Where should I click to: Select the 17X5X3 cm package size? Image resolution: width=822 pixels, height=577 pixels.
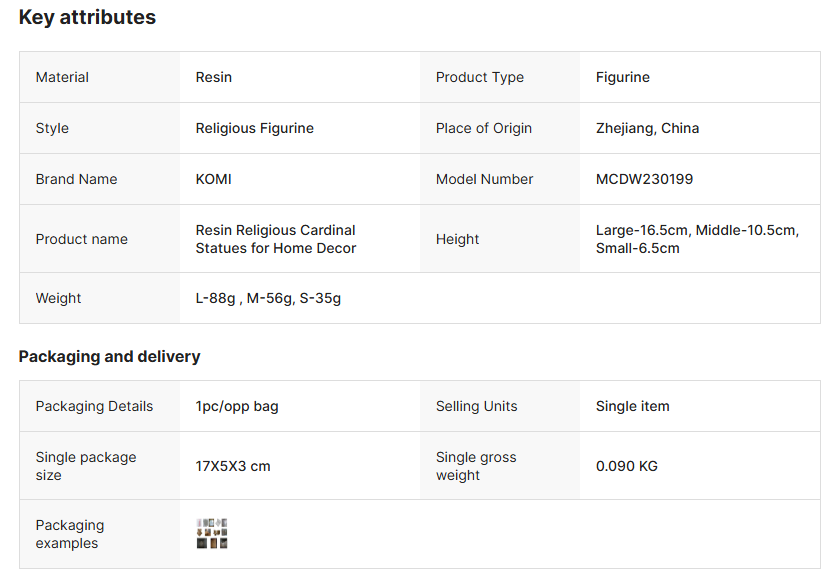(x=233, y=466)
